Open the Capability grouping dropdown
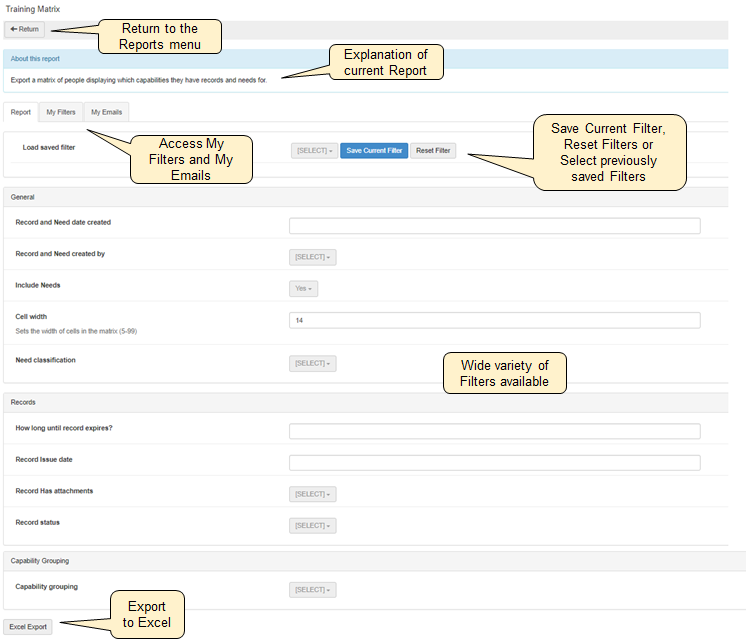The width and height of the screenshot is (746, 639). 313,590
